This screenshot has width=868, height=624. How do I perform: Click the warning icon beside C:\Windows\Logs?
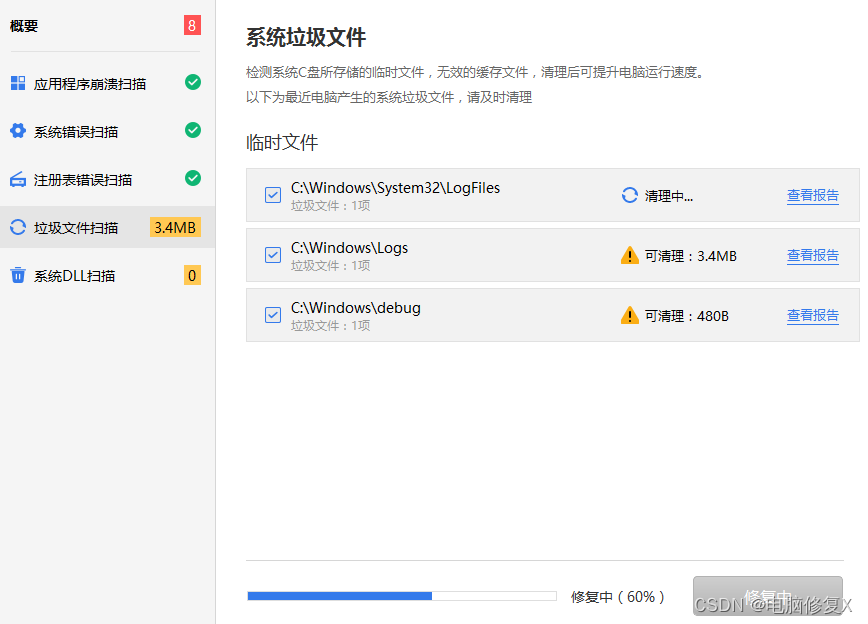pos(631,255)
